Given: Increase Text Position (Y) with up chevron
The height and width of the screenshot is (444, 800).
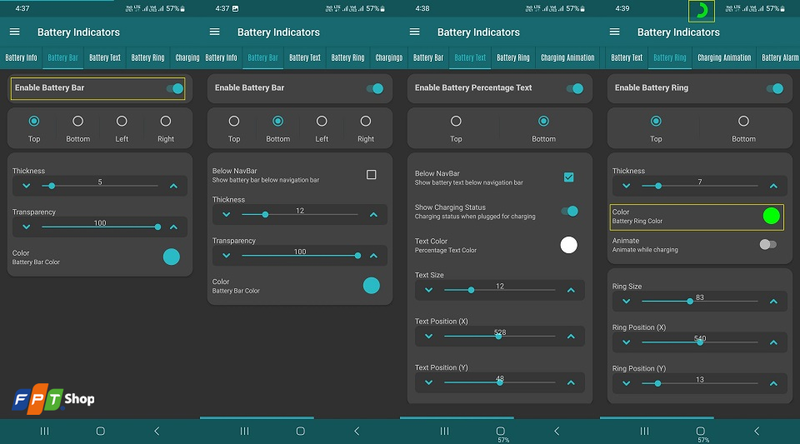Looking at the screenshot, I should tap(571, 382).
